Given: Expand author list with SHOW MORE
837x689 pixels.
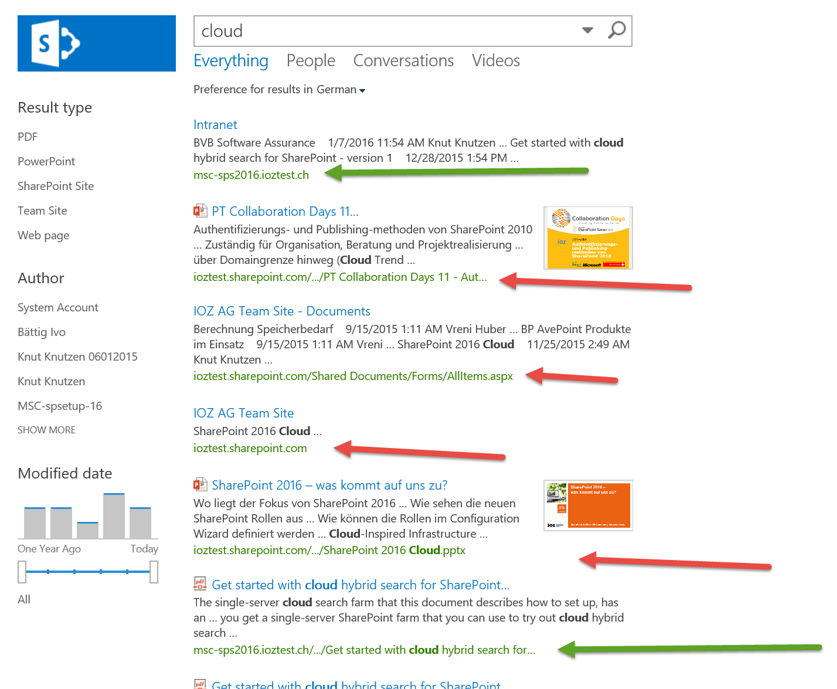Looking at the screenshot, I should tap(46, 430).
